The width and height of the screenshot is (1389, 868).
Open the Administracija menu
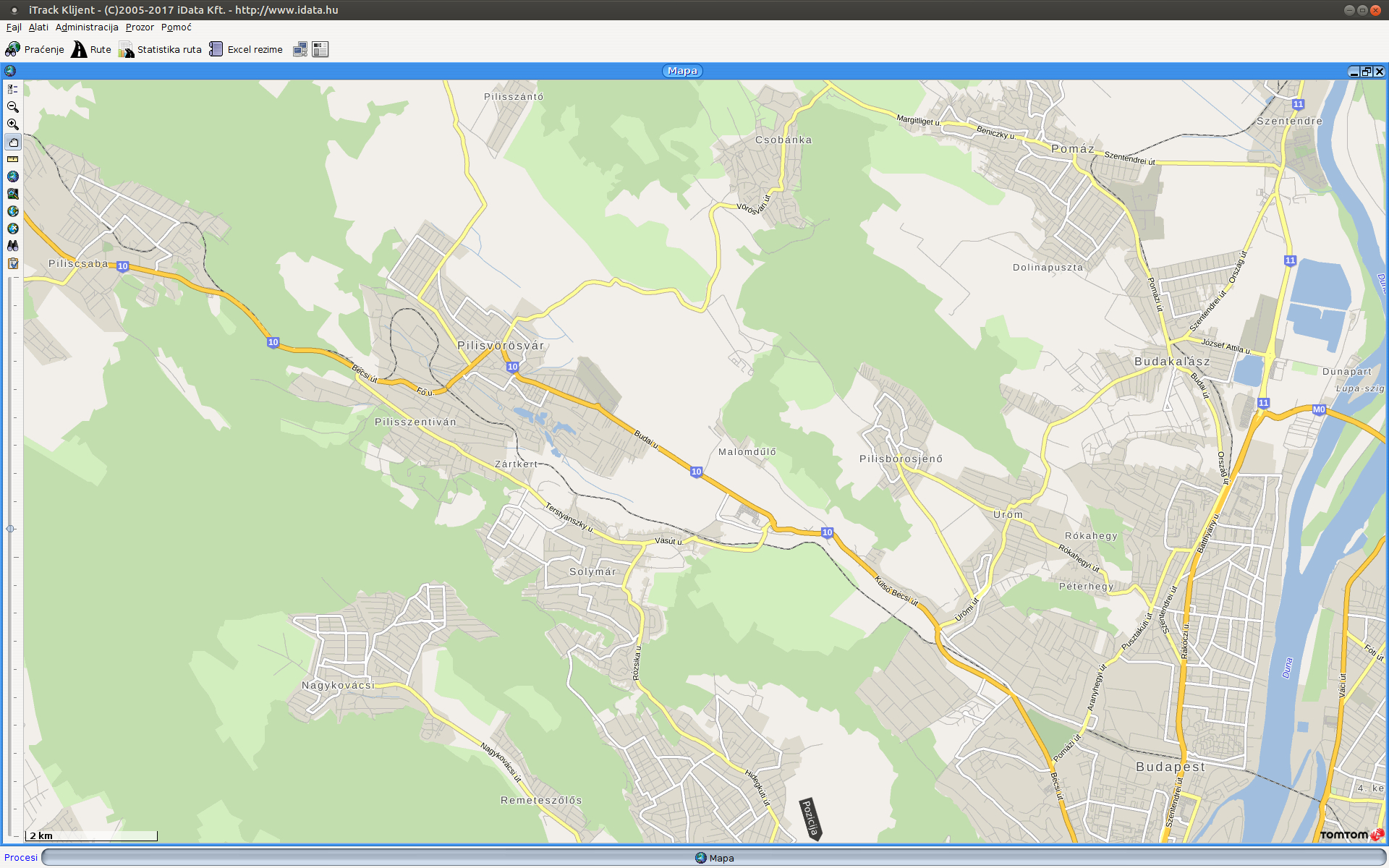click(x=86, y=27)
